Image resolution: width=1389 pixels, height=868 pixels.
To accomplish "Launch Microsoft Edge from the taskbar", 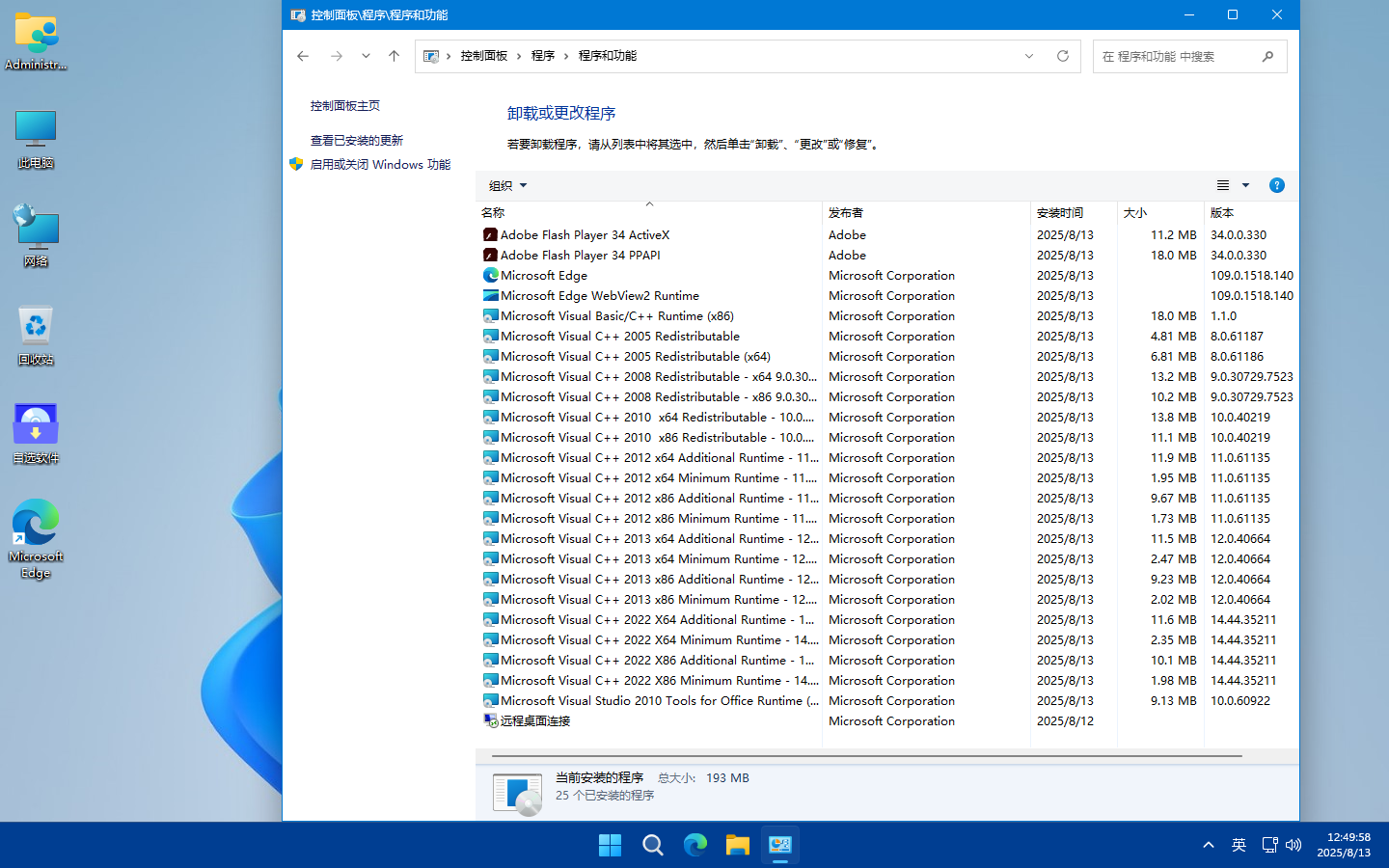I will coord(694,846).
